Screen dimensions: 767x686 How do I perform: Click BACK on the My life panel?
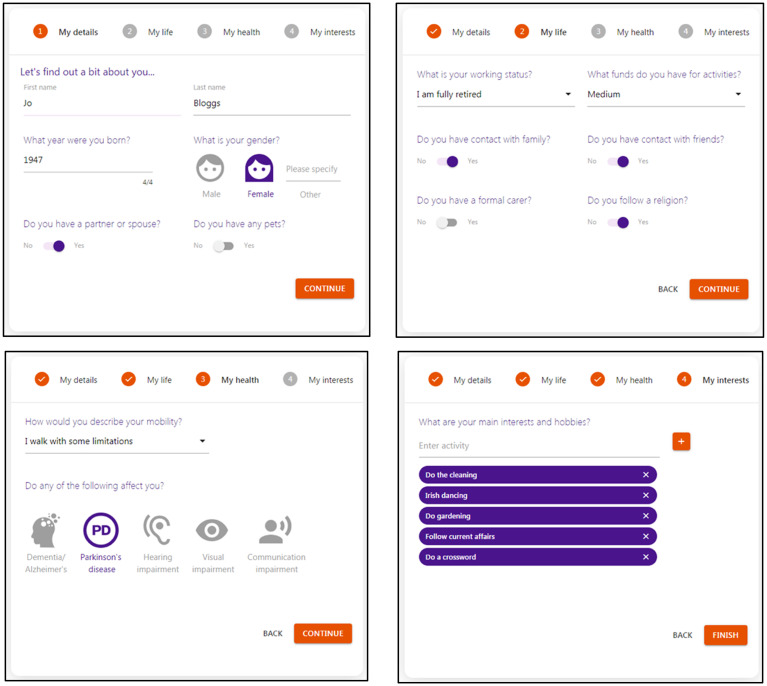click(668, 289)
